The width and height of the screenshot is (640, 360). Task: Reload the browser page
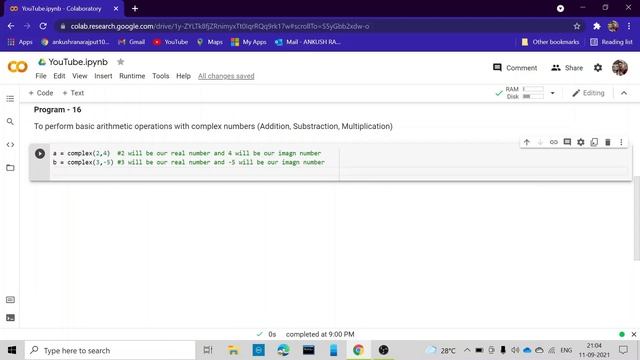tap(43, 26)
